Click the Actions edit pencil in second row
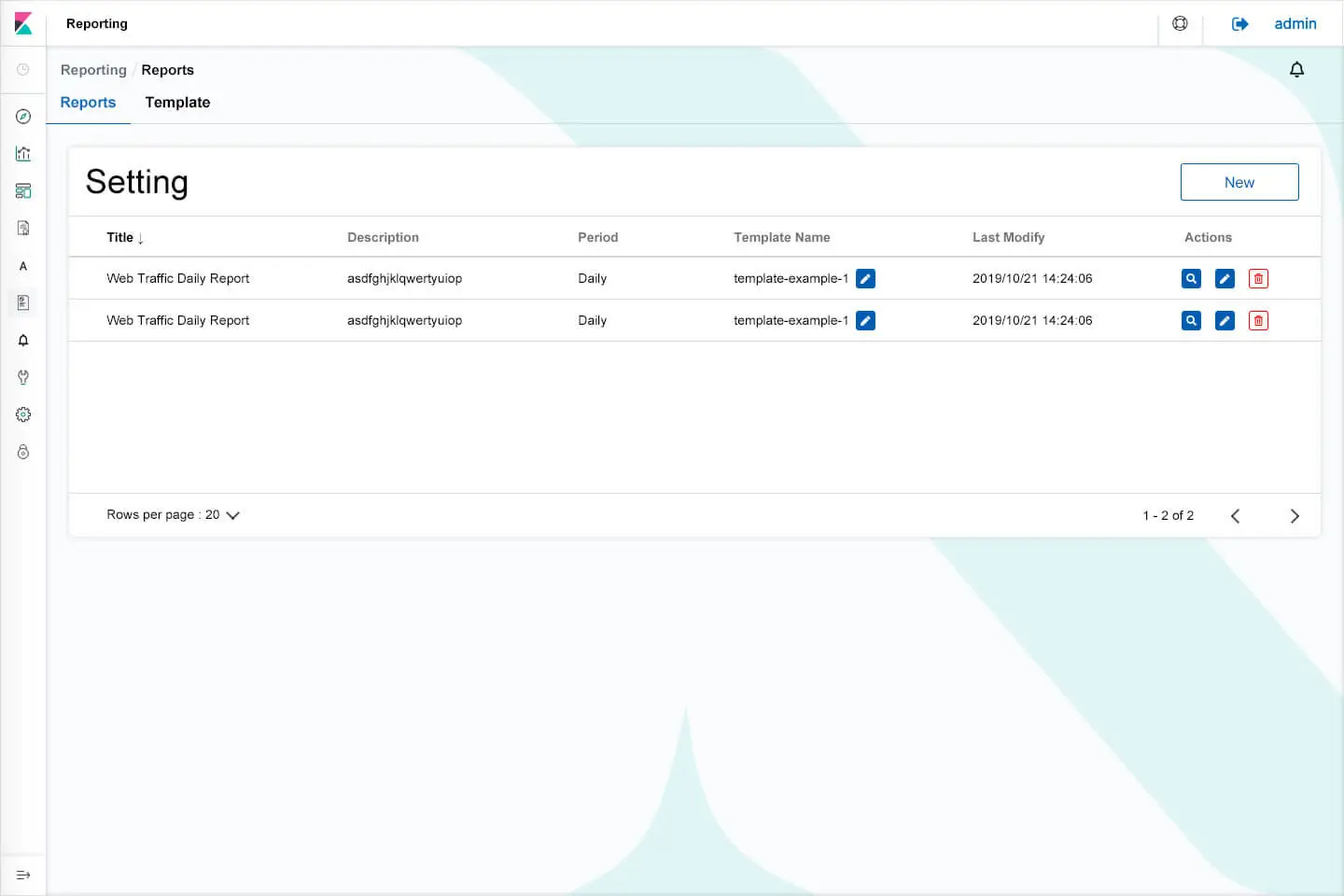Viewport: 1344px width, 896px height. (1225, 320)
